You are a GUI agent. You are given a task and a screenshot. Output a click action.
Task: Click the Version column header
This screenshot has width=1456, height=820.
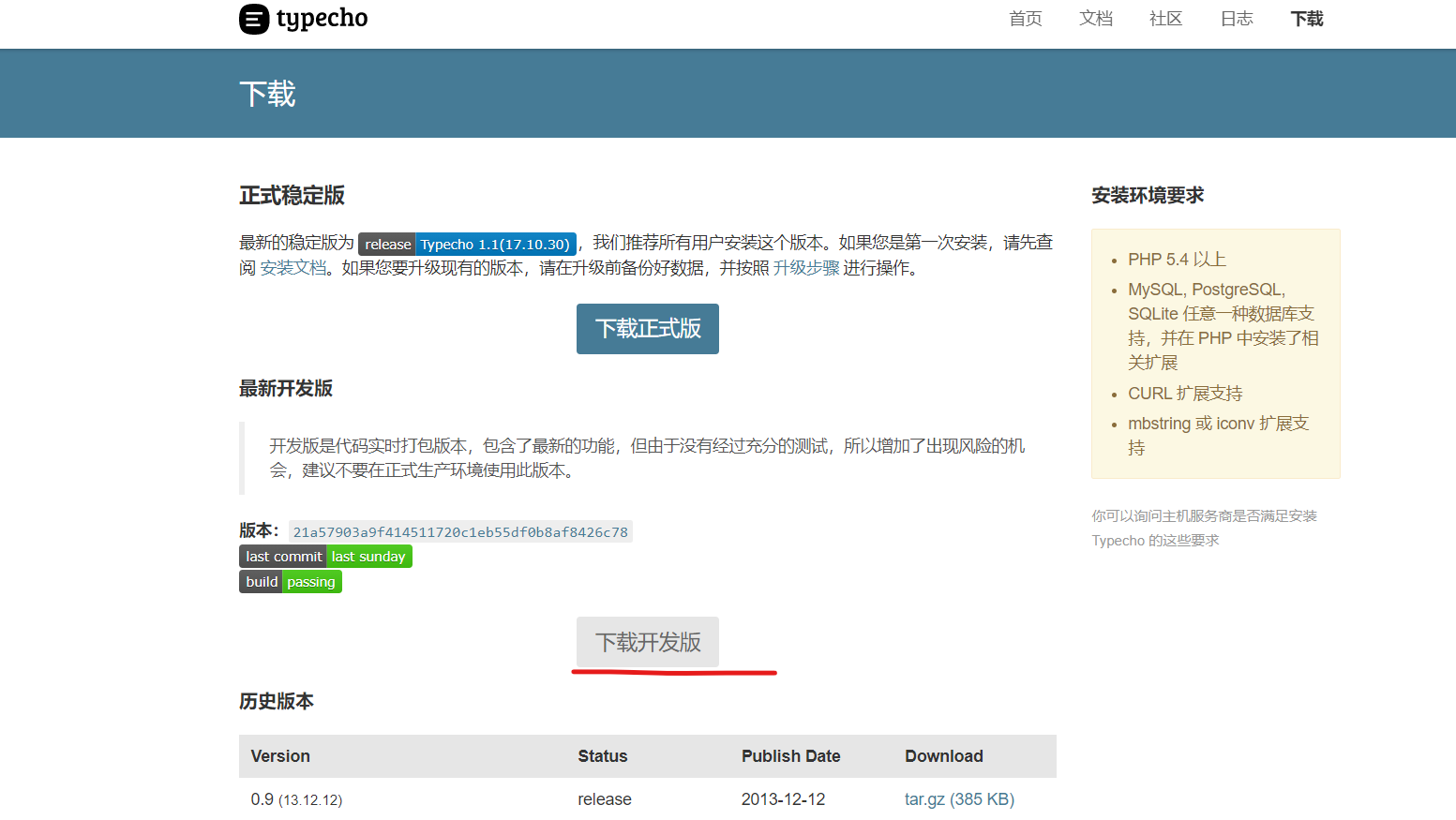pos(280,756)
